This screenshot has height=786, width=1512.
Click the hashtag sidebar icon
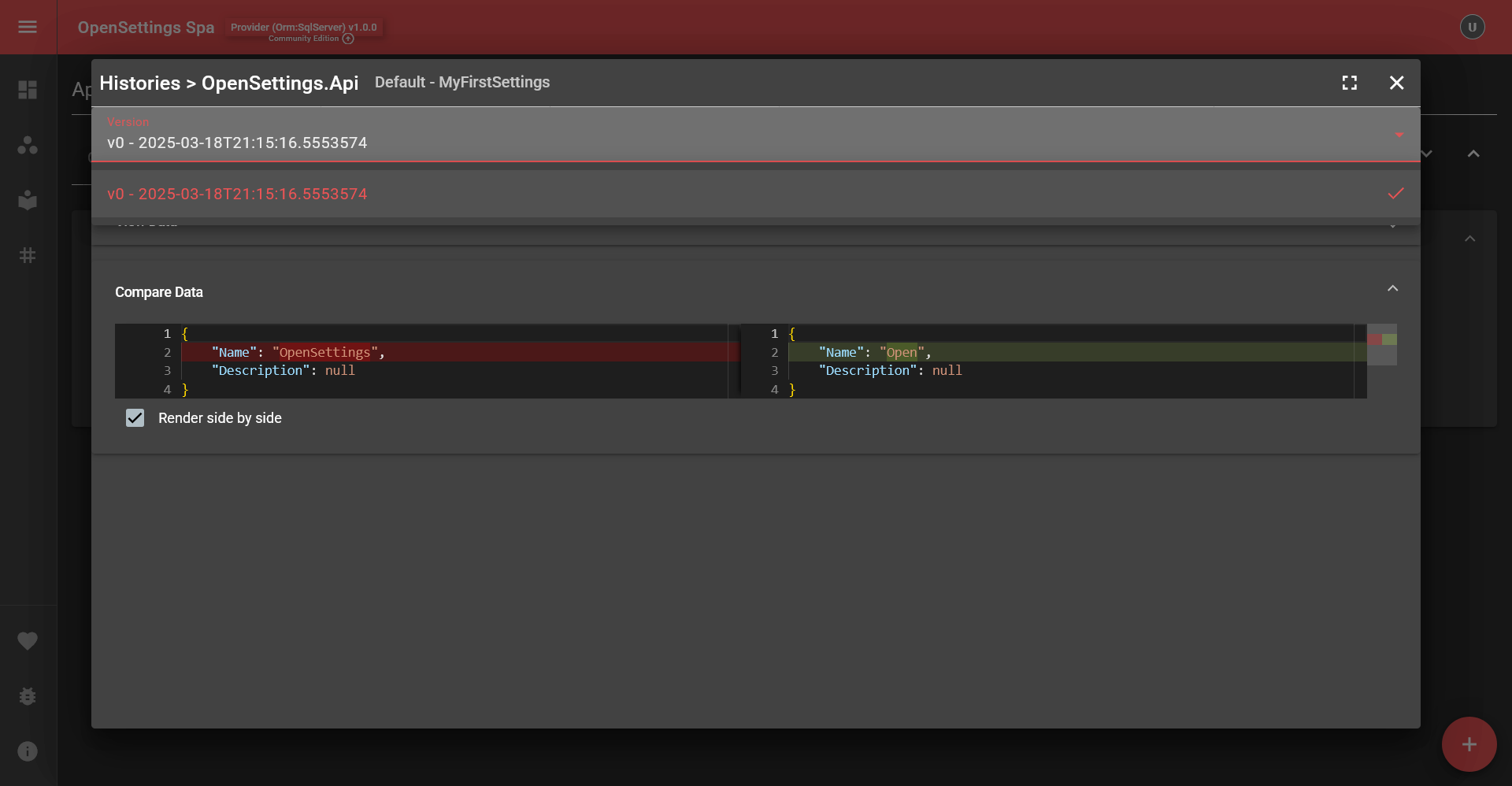(28, 255)
